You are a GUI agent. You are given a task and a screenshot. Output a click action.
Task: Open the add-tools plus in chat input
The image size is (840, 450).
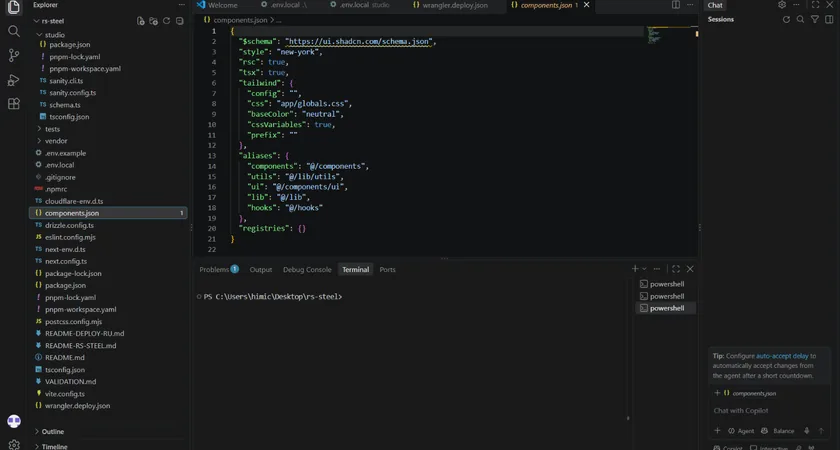(717, 431)
